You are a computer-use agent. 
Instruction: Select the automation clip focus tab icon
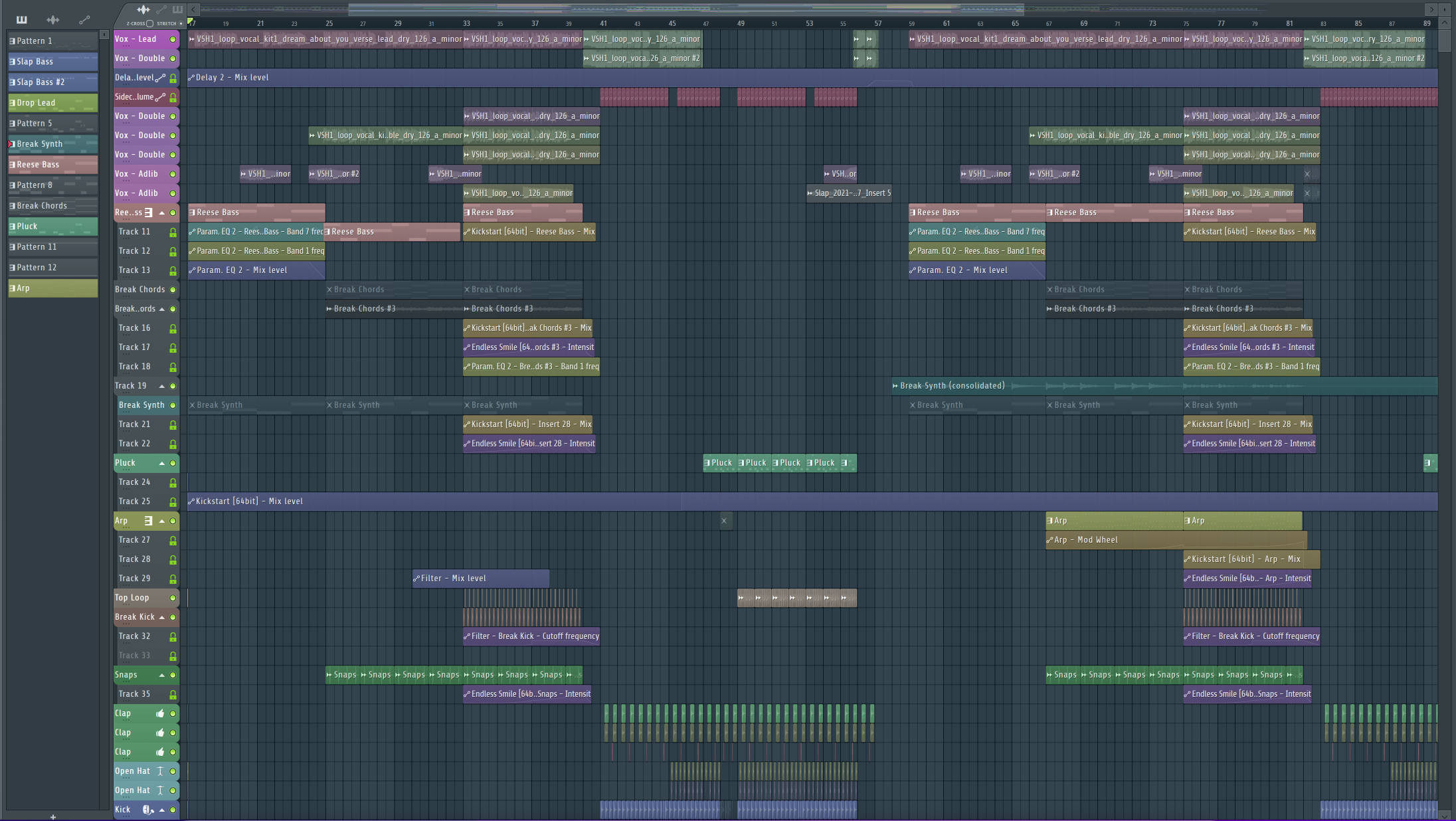(161, 9)
